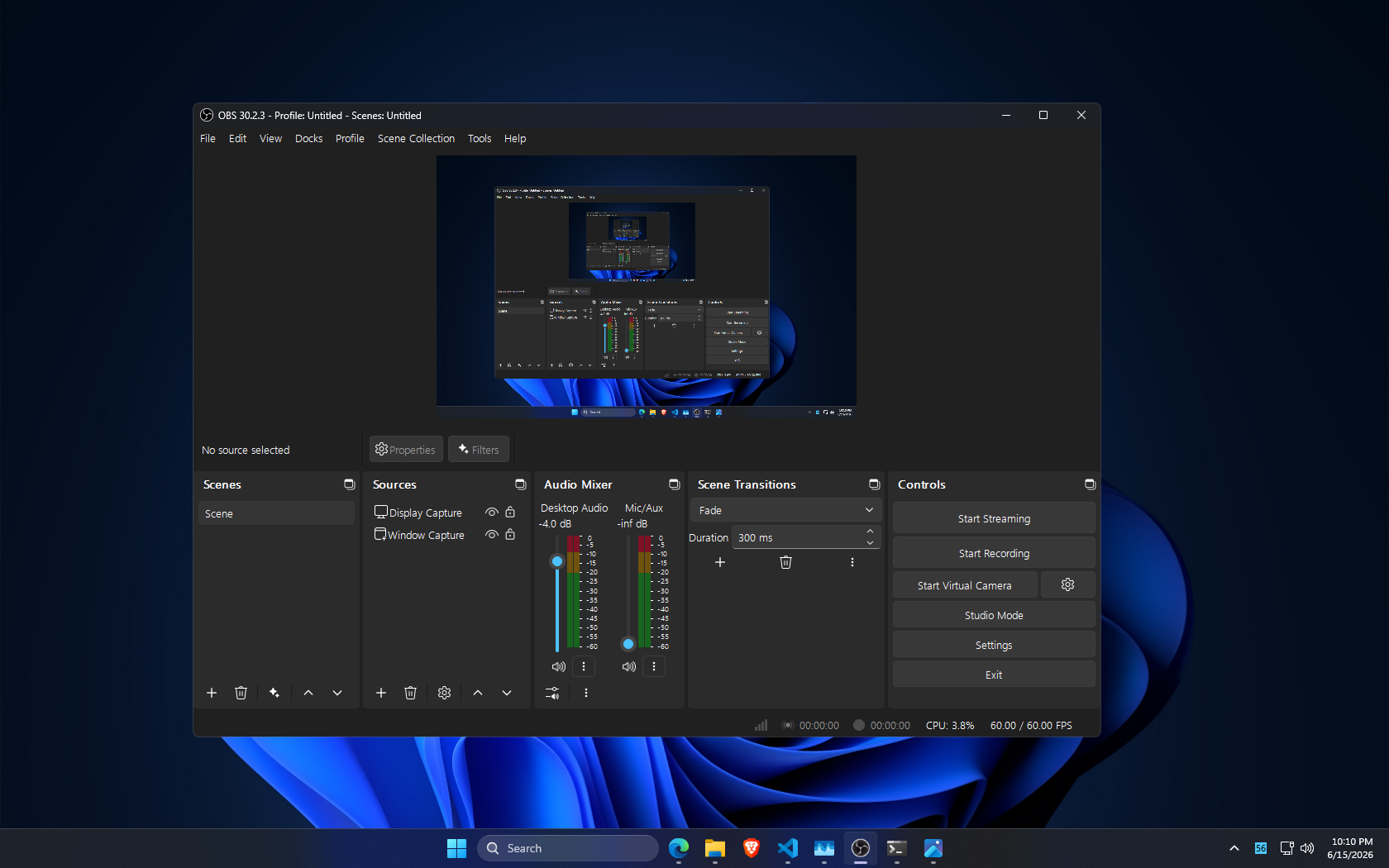
Task: Remove transition with trash icon
Action: [x=786, y=562]
